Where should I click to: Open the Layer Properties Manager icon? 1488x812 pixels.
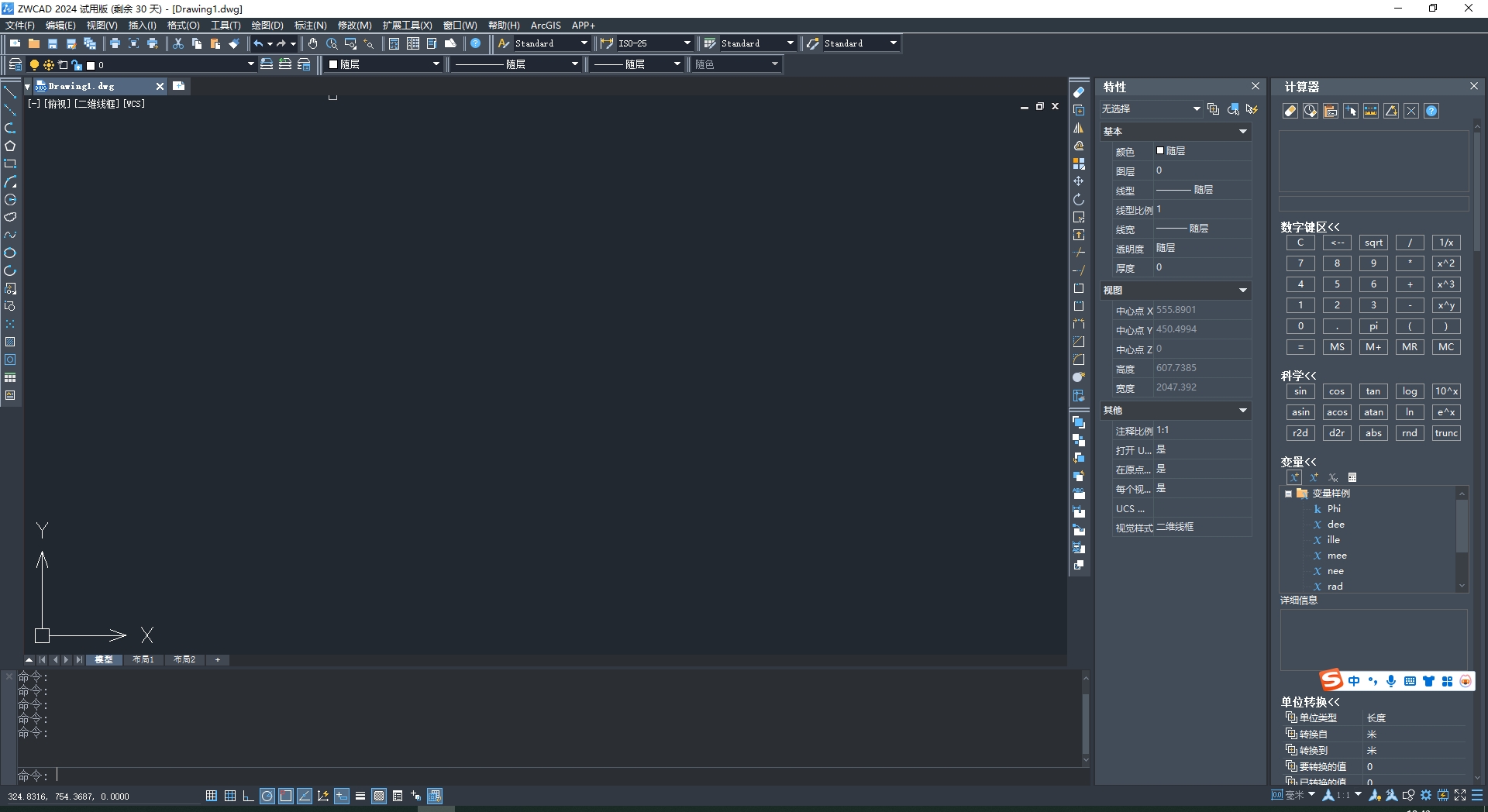[x=15, y=64]
